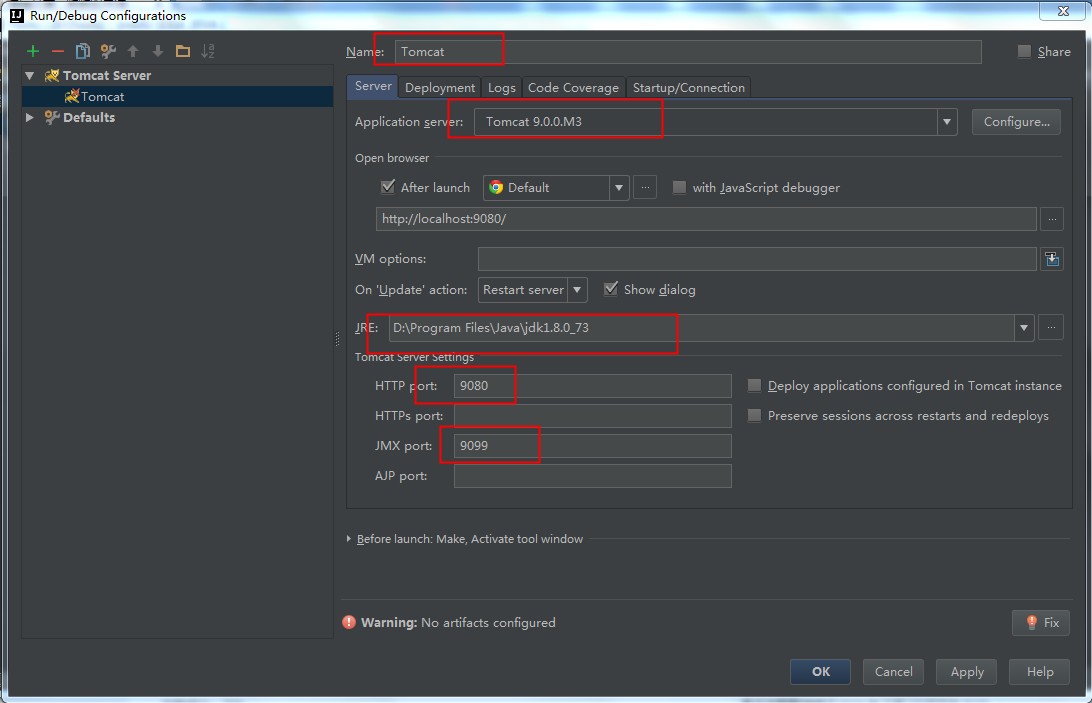Screen dimensions: 1092x703
Task: Enable the Share checkbox
Action: tap(1024, 51)
